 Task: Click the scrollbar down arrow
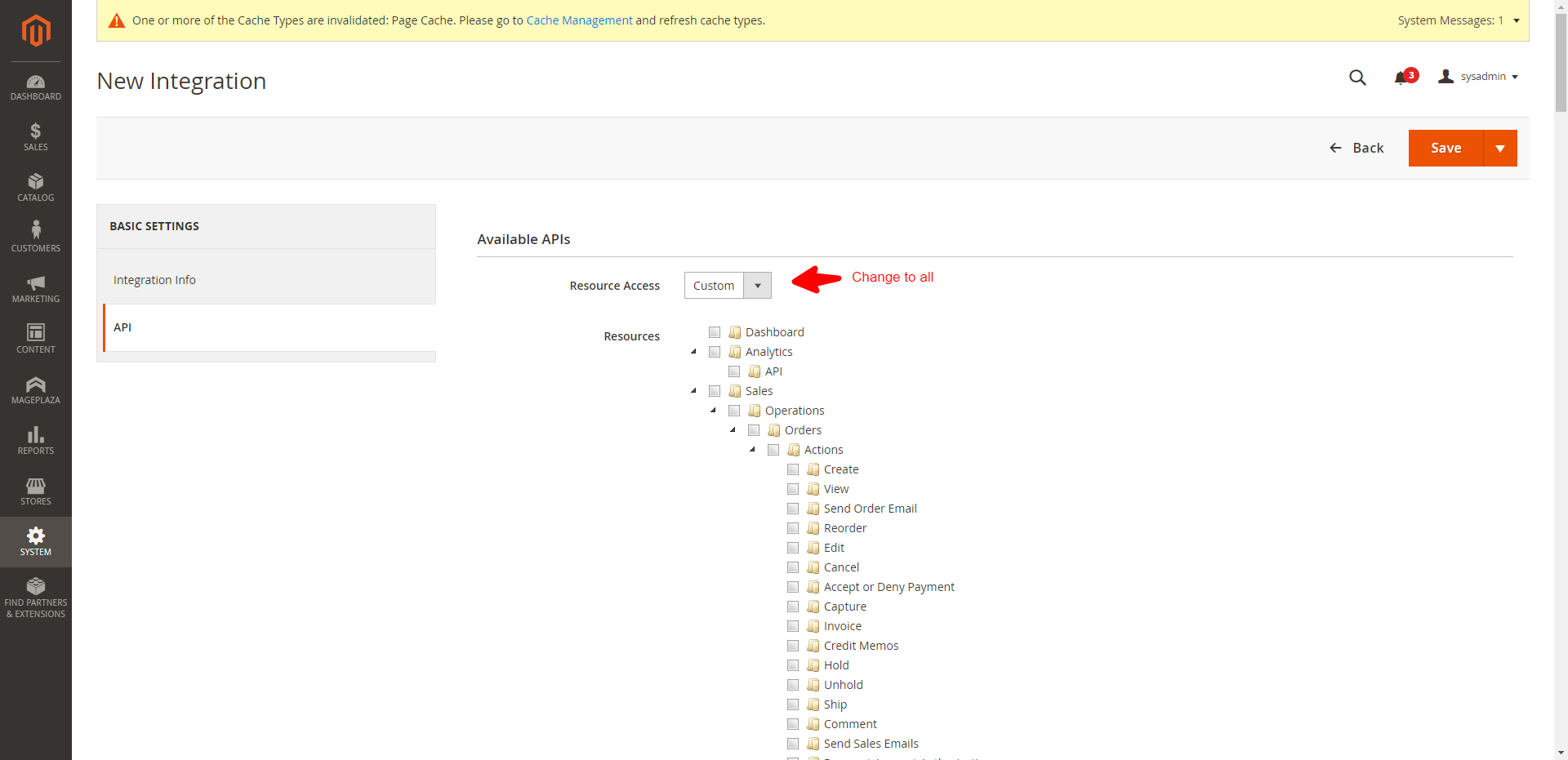tap(1561, 753)
